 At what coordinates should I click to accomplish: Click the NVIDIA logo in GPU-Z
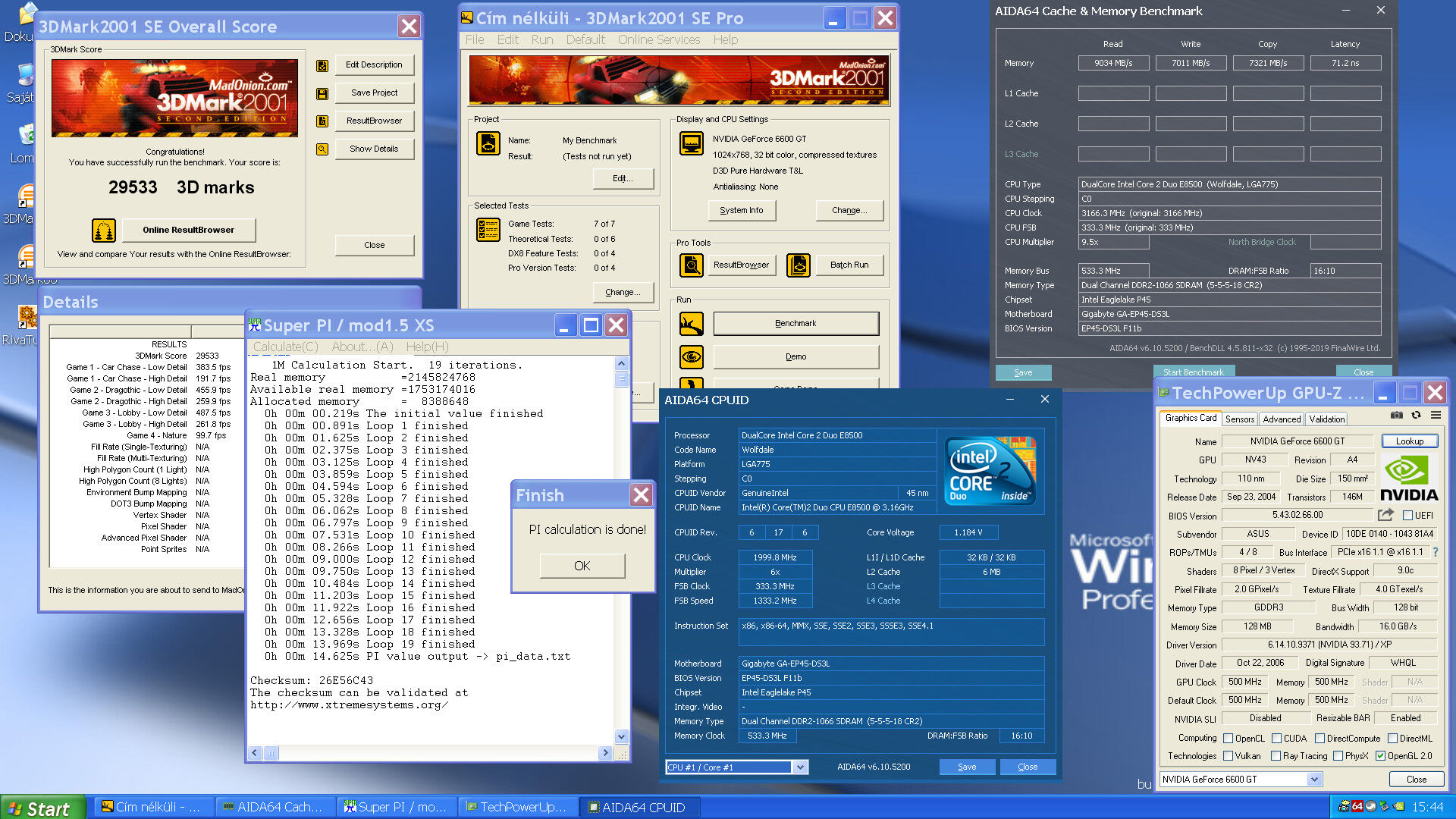pyautogui.click(x=1408, y=479)
